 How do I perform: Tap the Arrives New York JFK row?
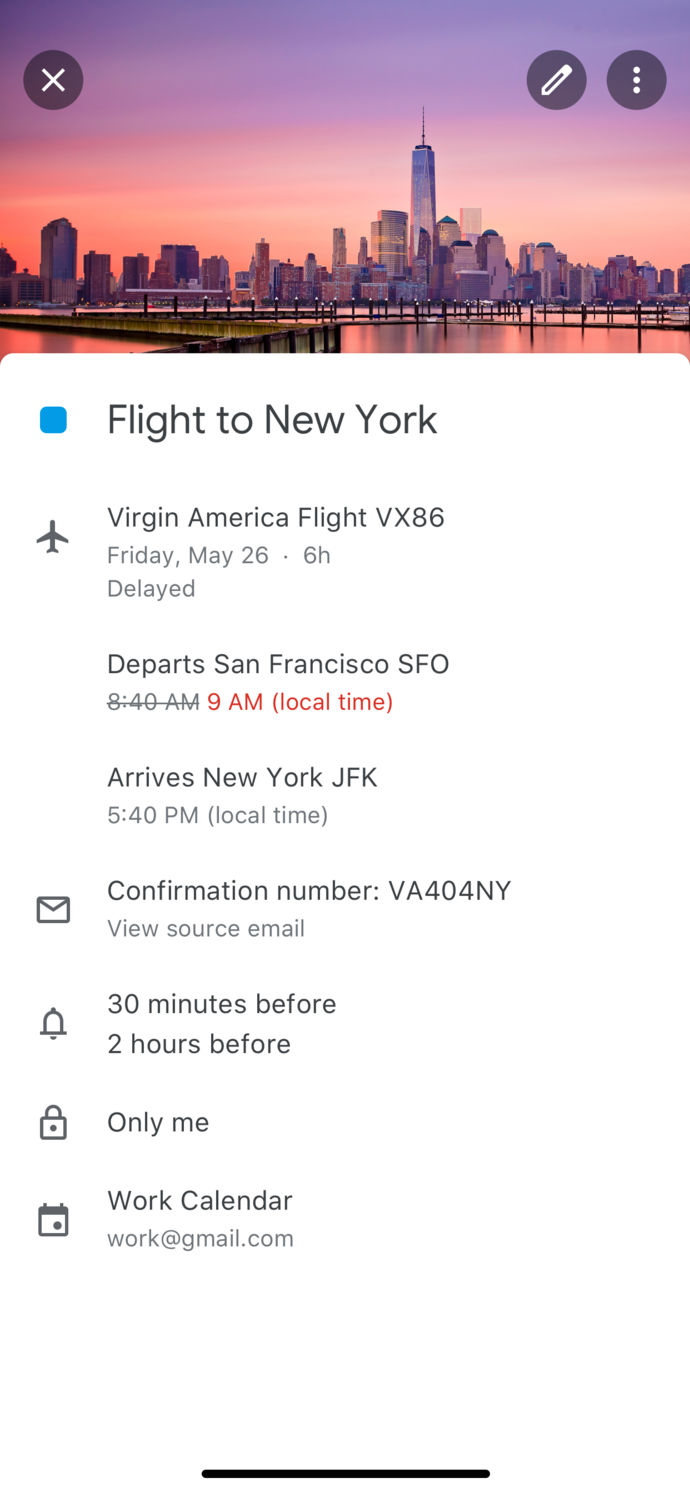click(x=242, y=777)
